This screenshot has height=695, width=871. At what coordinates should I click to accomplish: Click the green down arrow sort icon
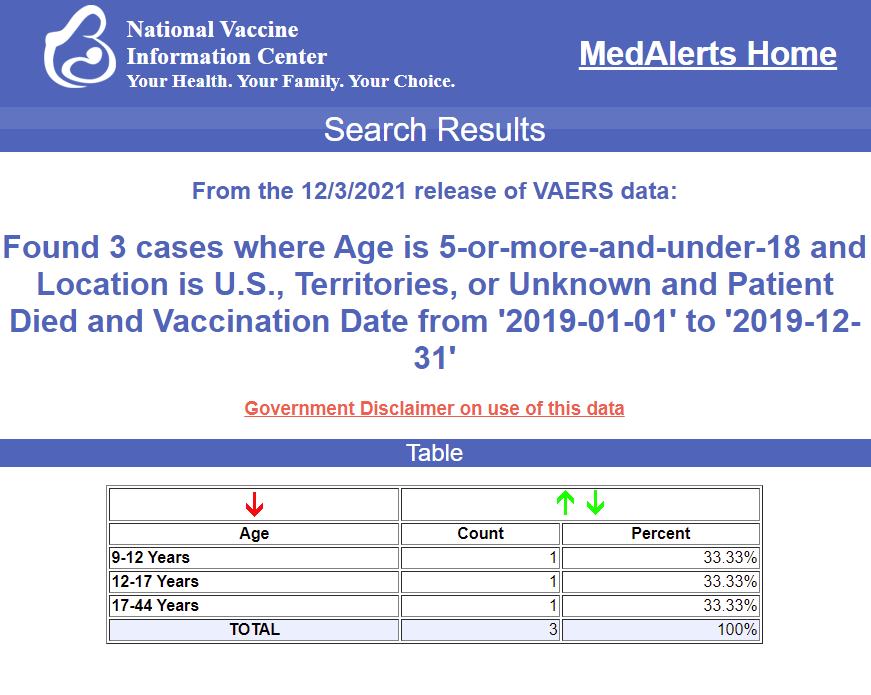pos(595,503)
